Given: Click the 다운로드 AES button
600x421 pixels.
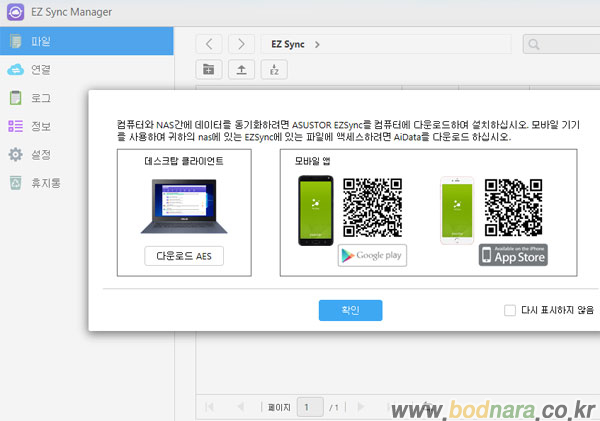Looking at the screenshot, I should 184,256.
